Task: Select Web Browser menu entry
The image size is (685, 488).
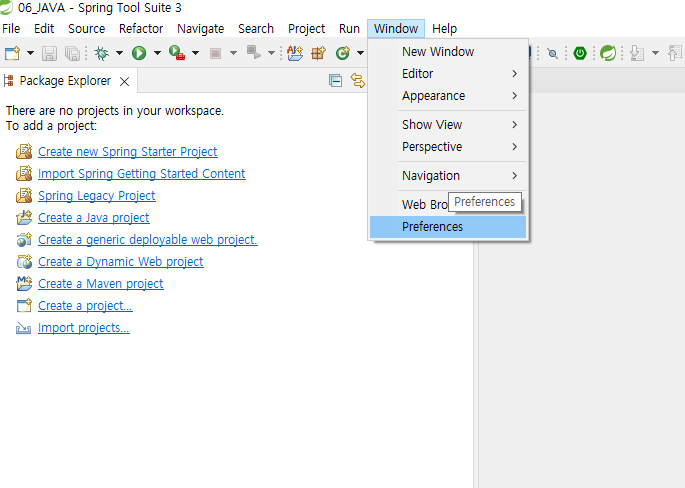Action: coord(424,204)
